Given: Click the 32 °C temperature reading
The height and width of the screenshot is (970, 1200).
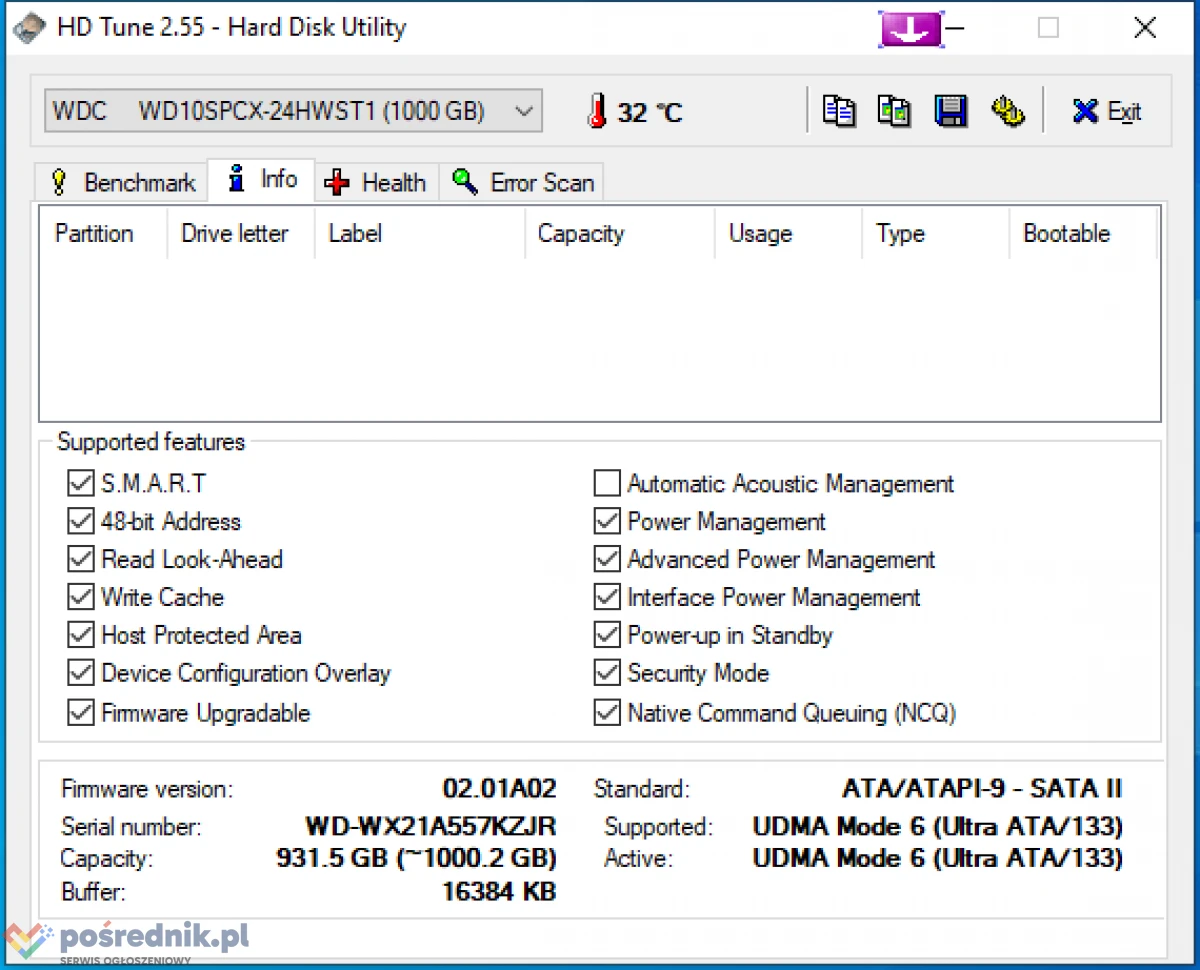Looking at the screenshot, I should coord(650,112).
